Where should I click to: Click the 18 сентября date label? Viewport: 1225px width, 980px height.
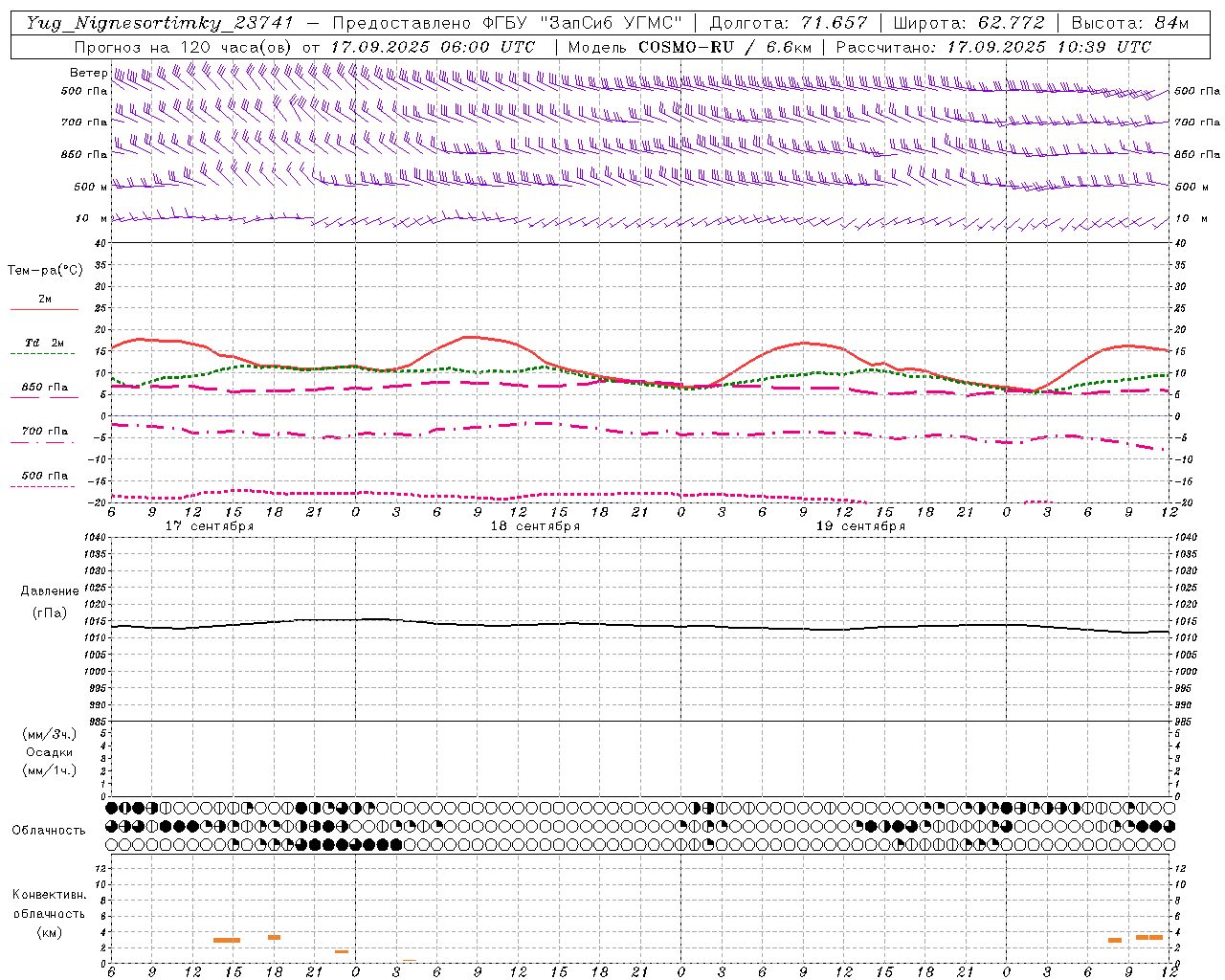pyautogui.click(x=535, y=526)
